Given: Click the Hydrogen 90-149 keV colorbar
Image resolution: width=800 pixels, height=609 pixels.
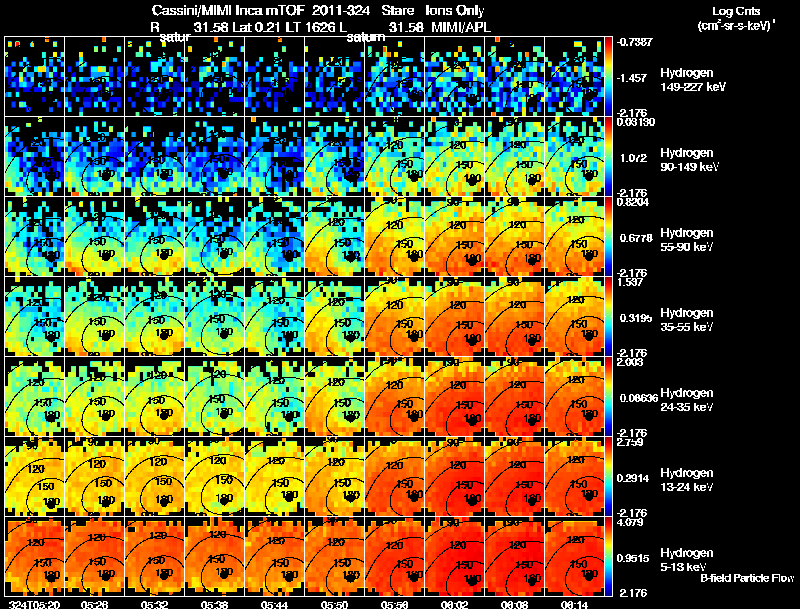Looking at the screenshot, I should [x=608, y=156].
